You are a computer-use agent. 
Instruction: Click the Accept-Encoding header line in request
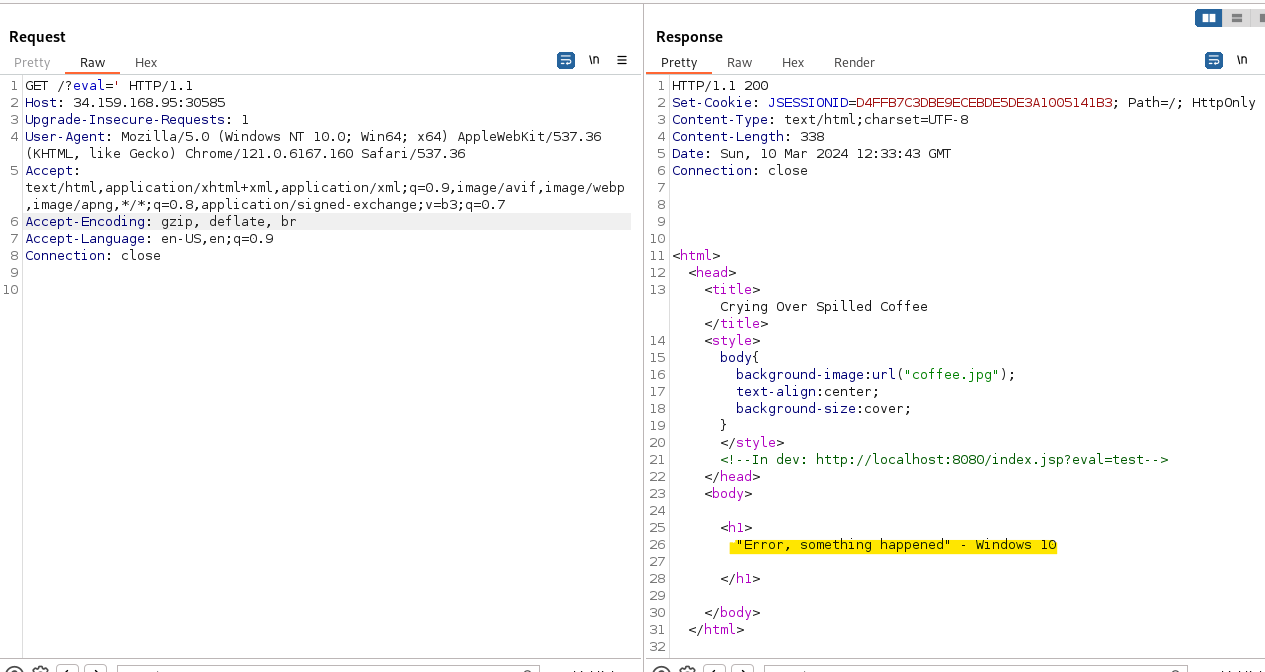[x=160, y=222]
